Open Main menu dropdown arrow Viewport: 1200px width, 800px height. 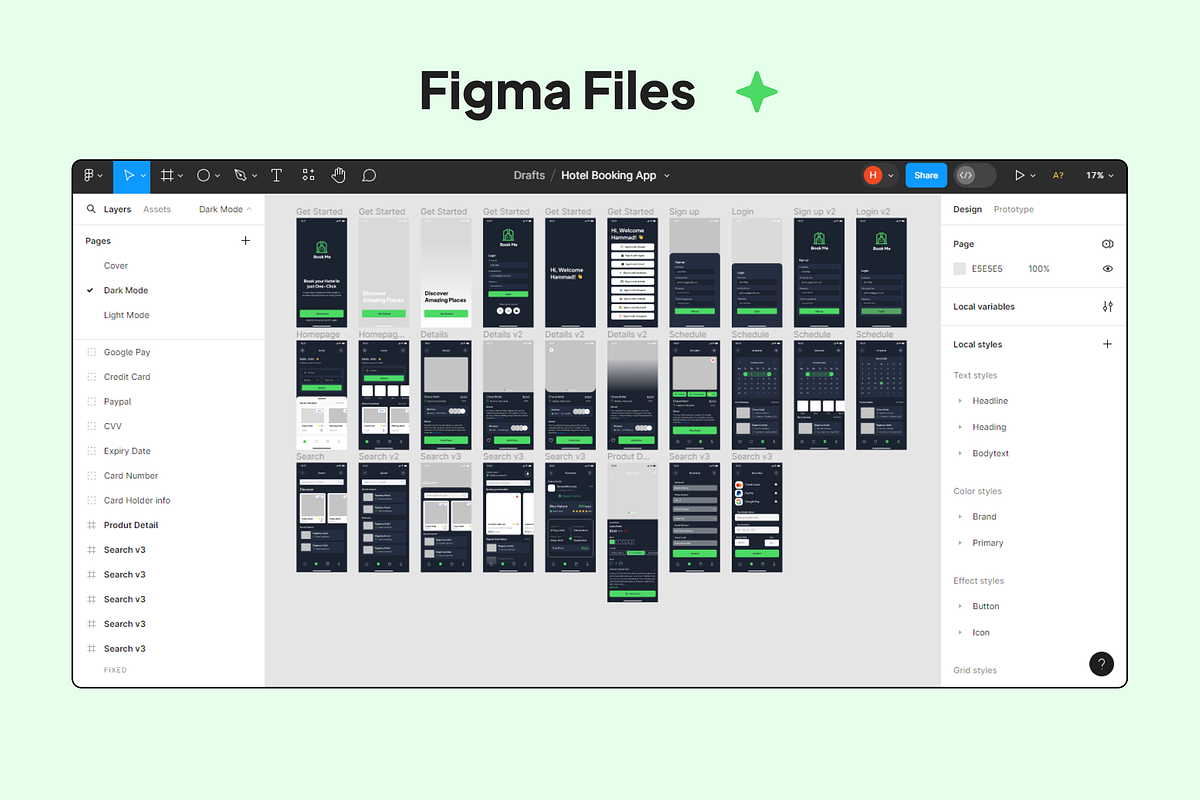[101, 176]
